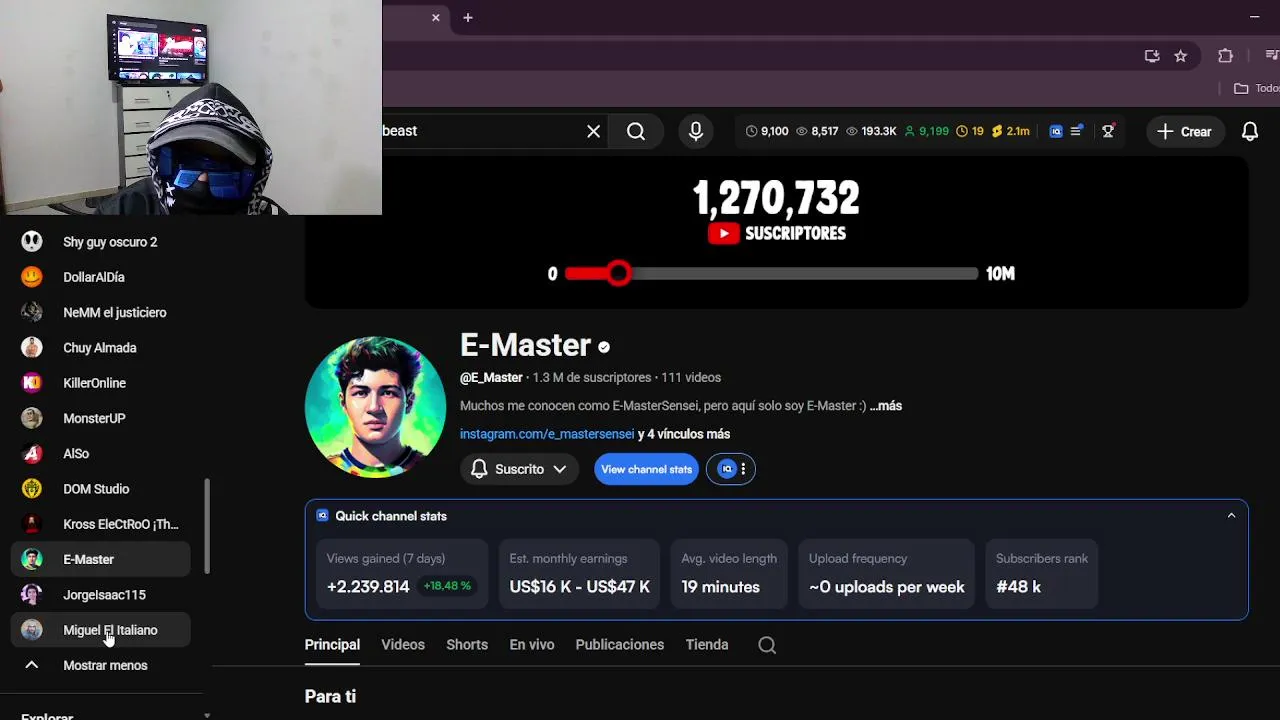Open the vidIQ channel options IQ button
The width and height of the screenshot is (1280, 720).
point(731,469)
